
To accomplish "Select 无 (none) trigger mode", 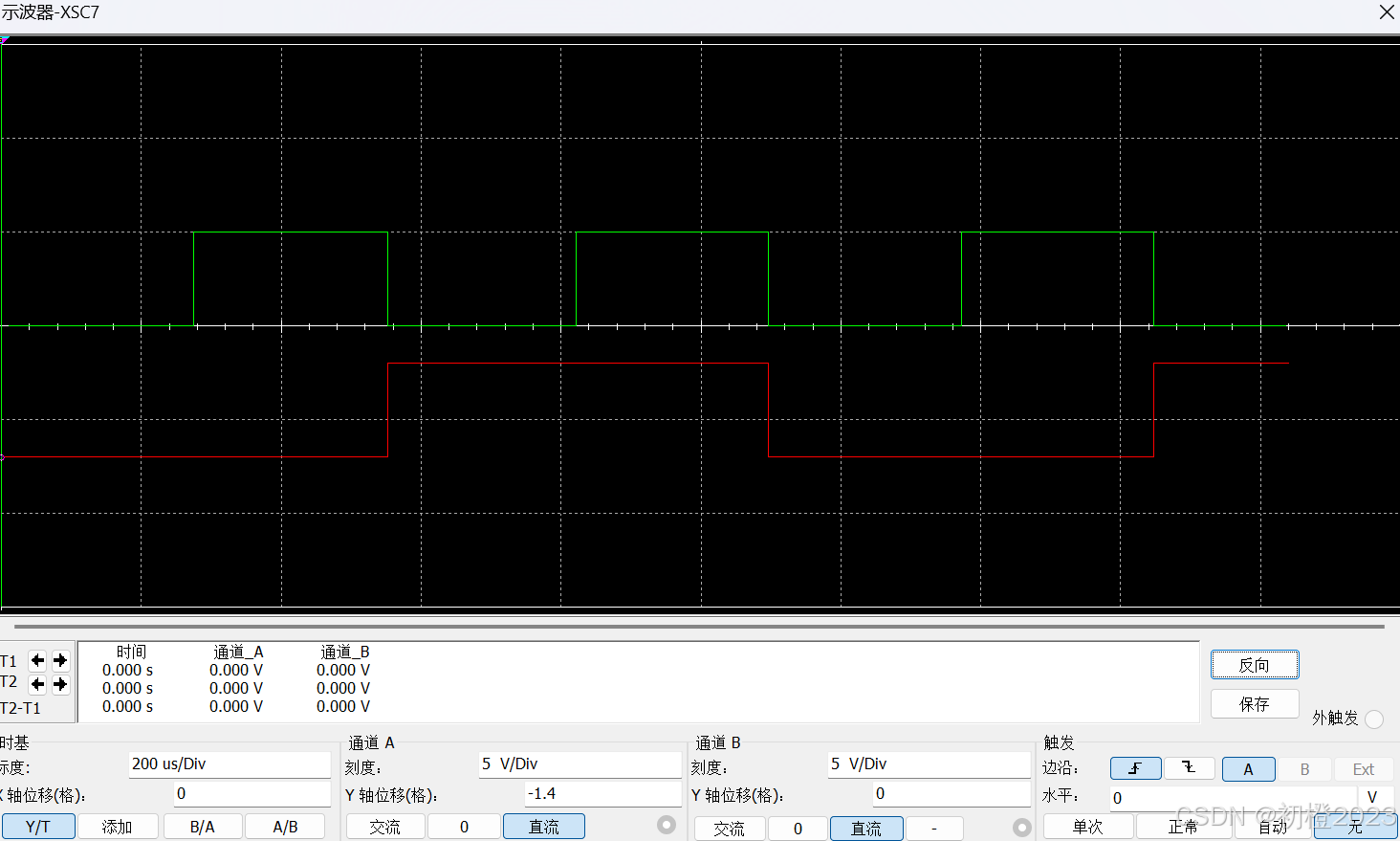I will (1356, 827).
